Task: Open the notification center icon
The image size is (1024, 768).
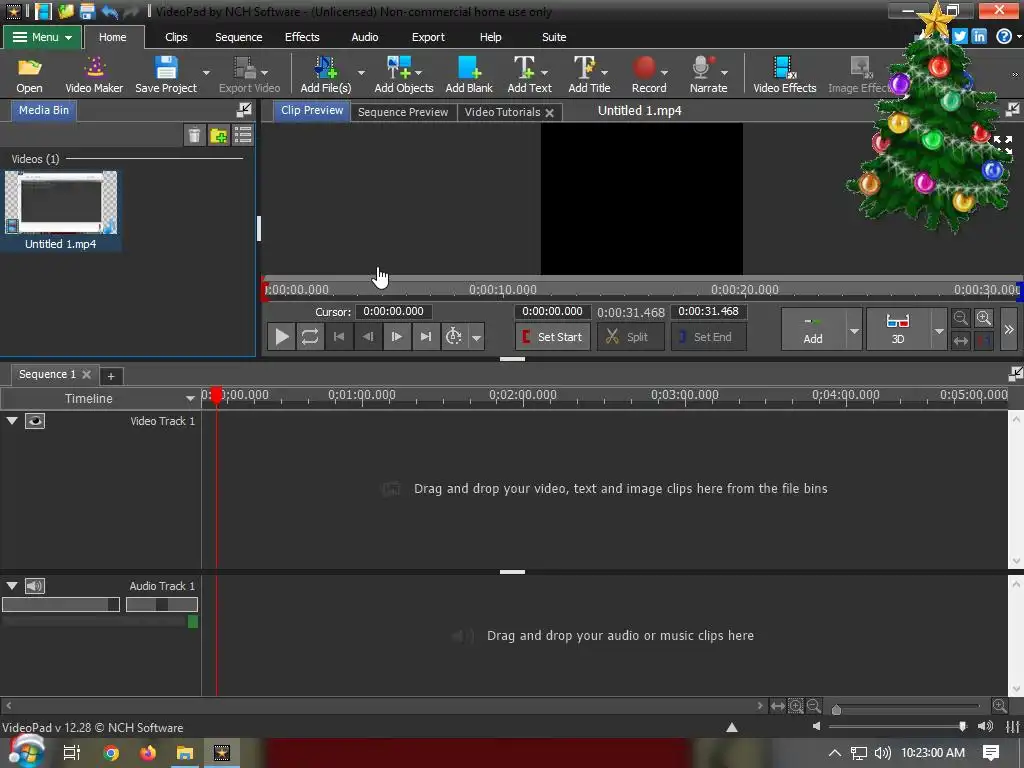Action: [991, 753]
